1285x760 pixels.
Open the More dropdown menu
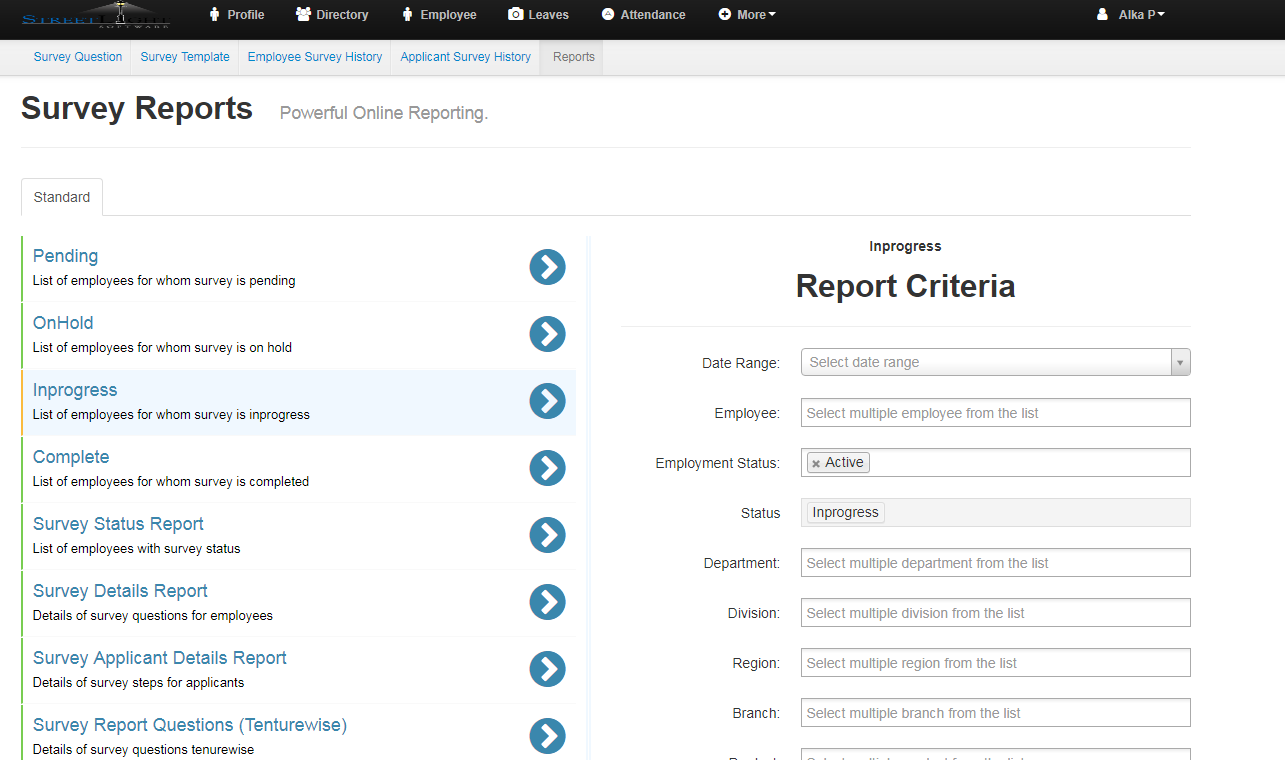tap(747, 15)
